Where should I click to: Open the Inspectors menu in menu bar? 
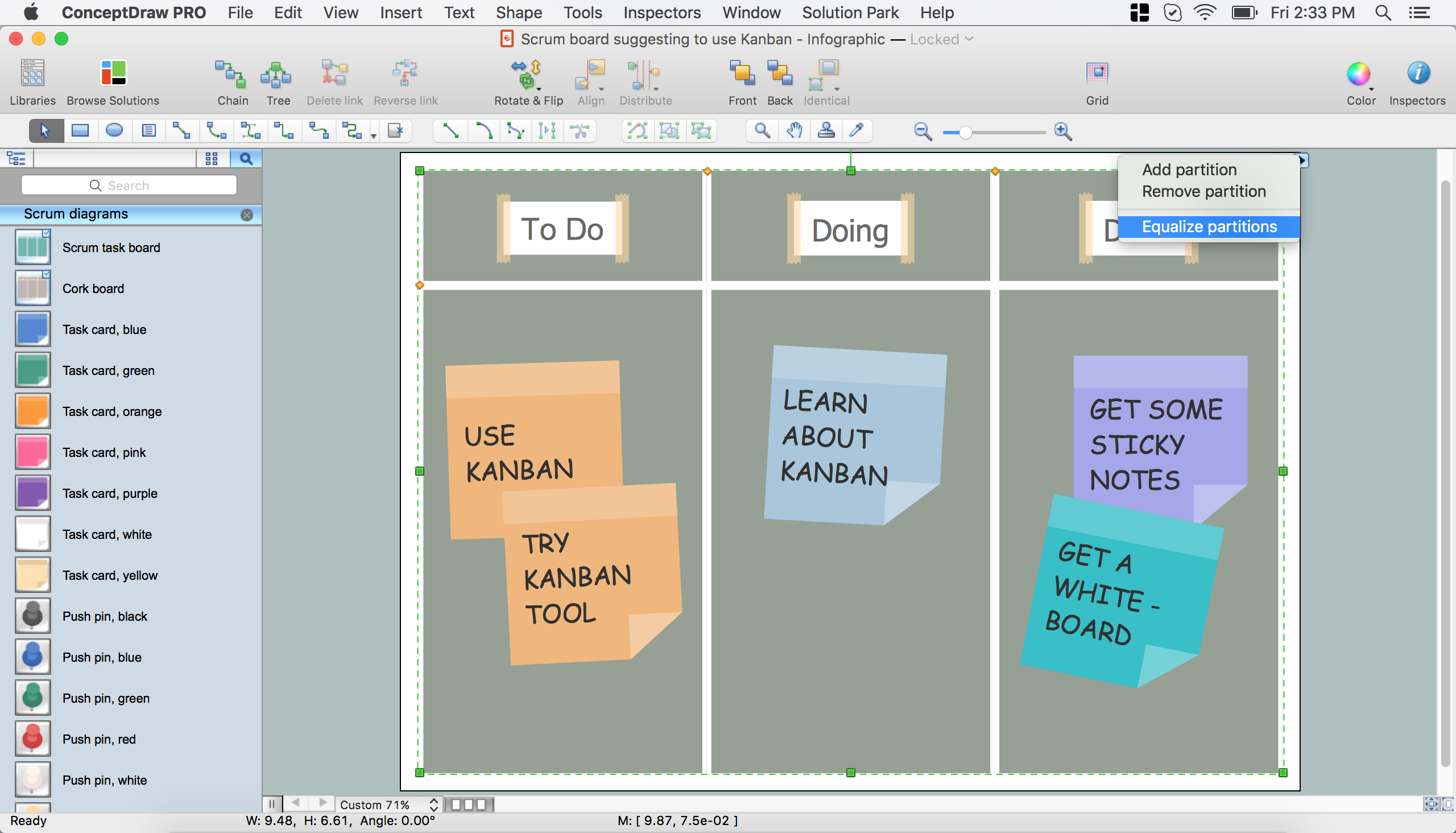[x=661, y=13]
